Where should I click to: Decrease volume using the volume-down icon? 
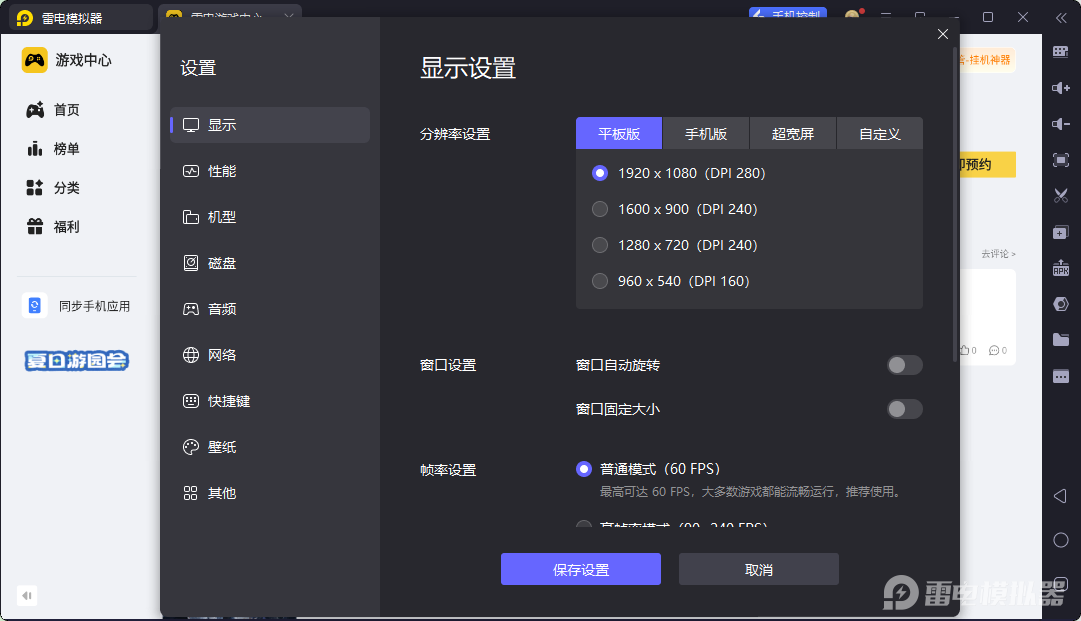[x=1061, y=124]
